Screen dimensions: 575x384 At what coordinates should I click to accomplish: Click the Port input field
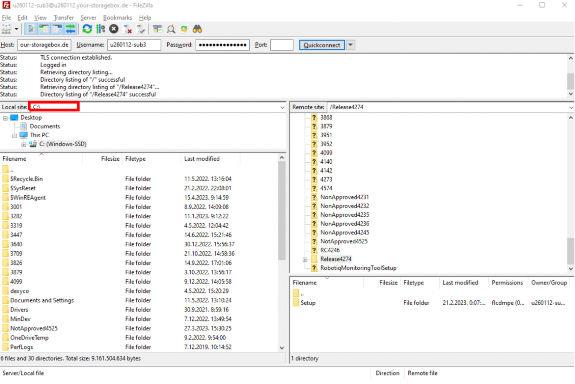282,45
